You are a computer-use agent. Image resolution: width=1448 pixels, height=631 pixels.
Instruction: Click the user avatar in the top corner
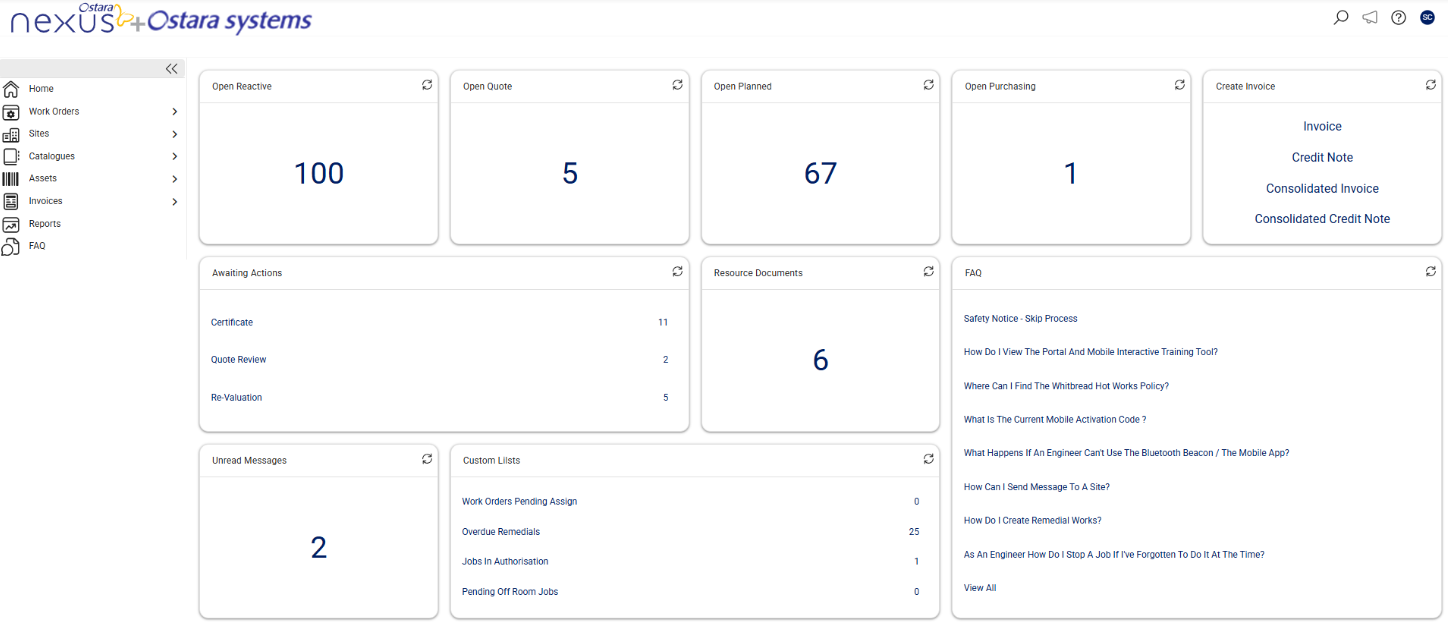point(1427,17)
